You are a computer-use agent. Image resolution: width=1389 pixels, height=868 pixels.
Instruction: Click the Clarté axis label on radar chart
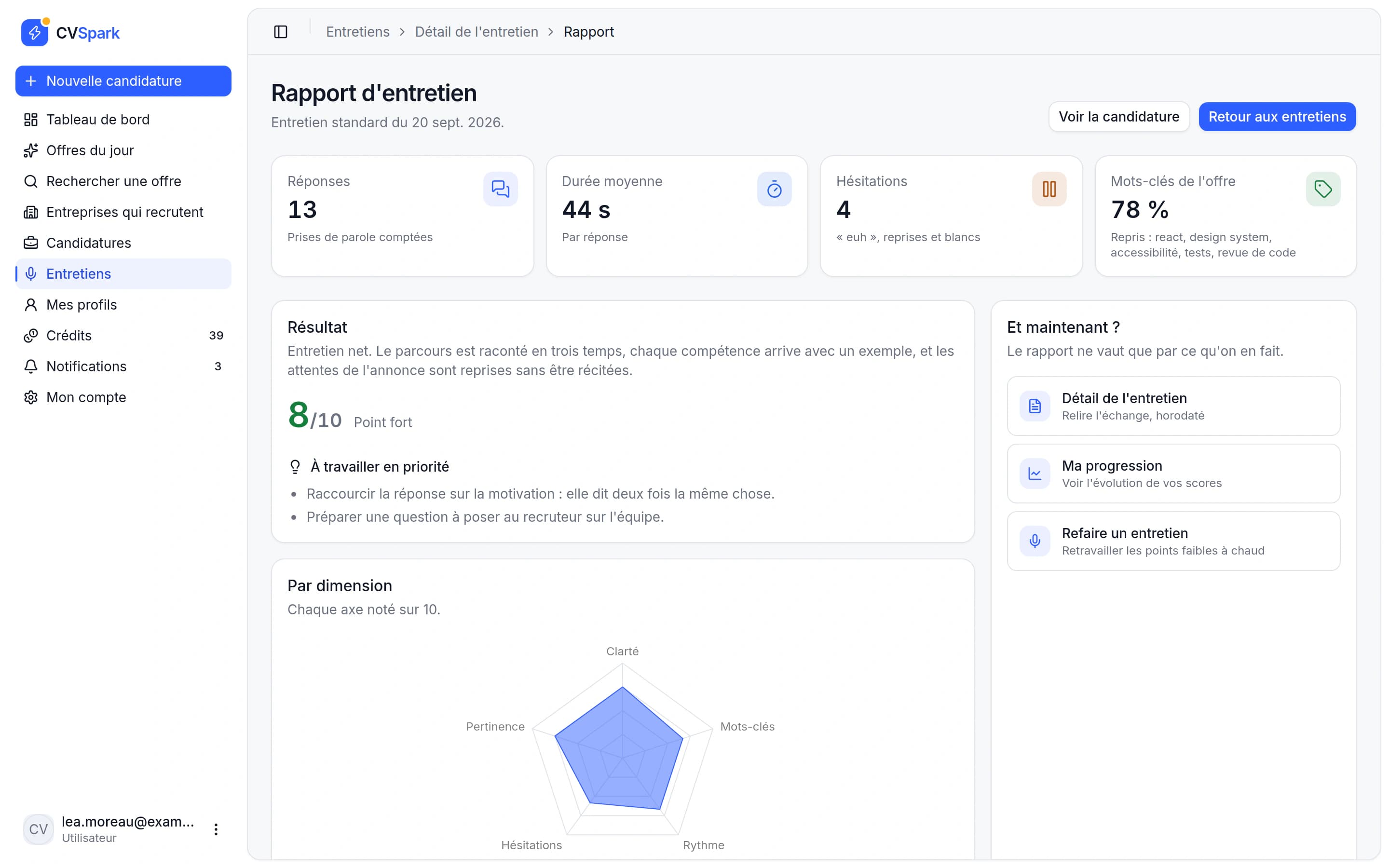(622, 651)
